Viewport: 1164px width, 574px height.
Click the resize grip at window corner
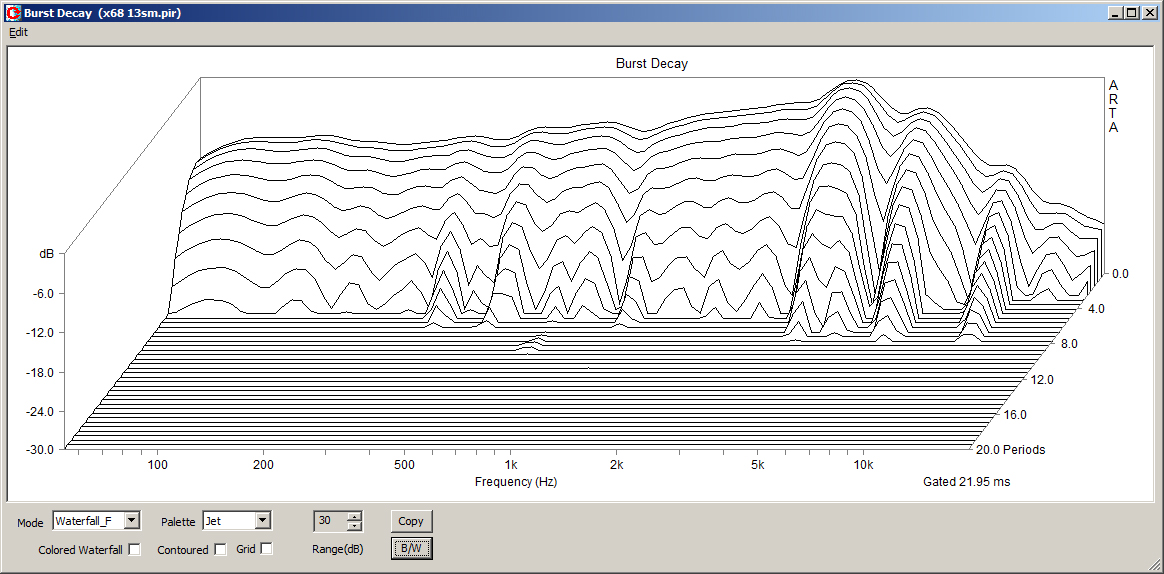point(1155,566)
